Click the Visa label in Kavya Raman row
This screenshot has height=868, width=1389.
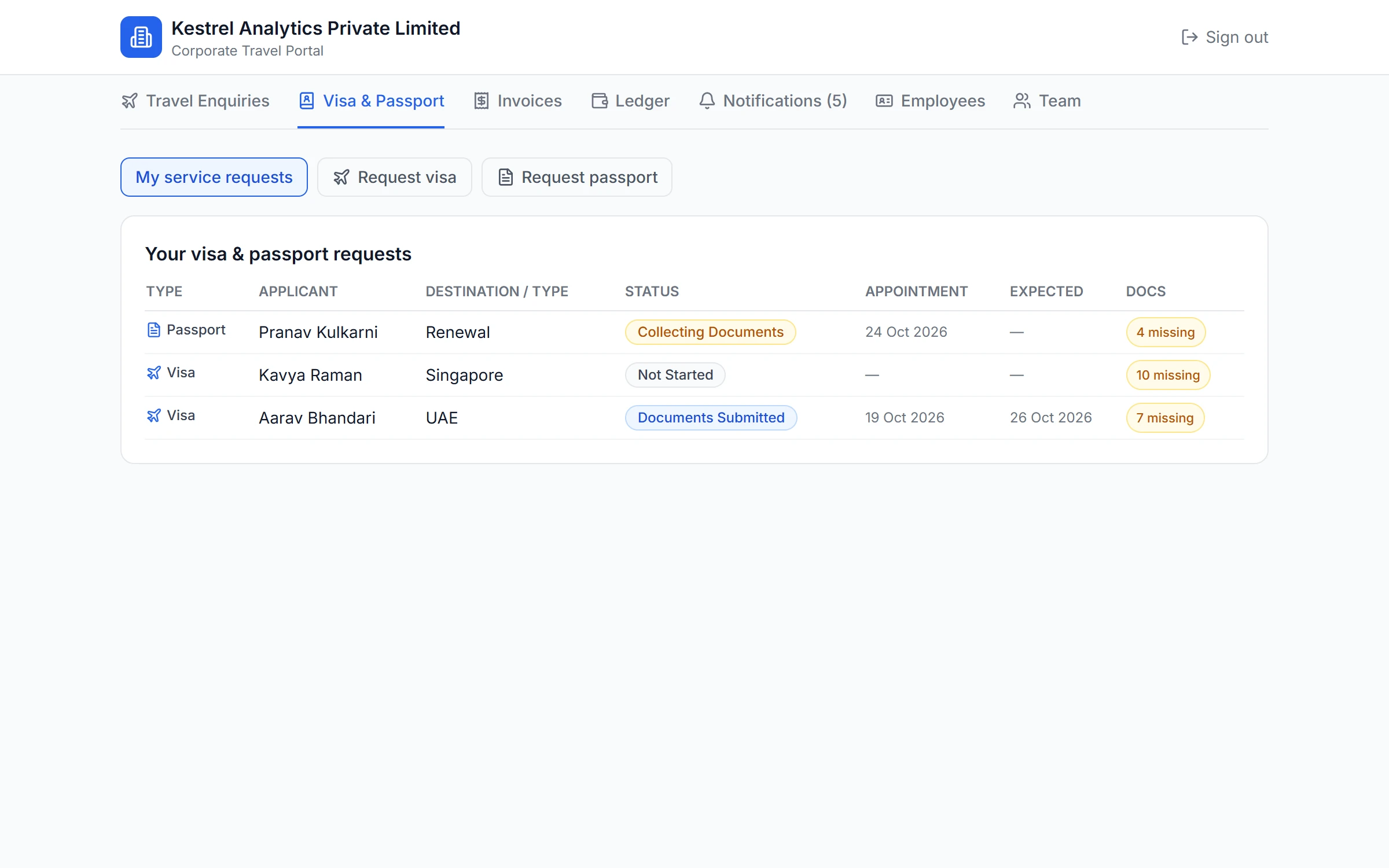pos(181,373)
